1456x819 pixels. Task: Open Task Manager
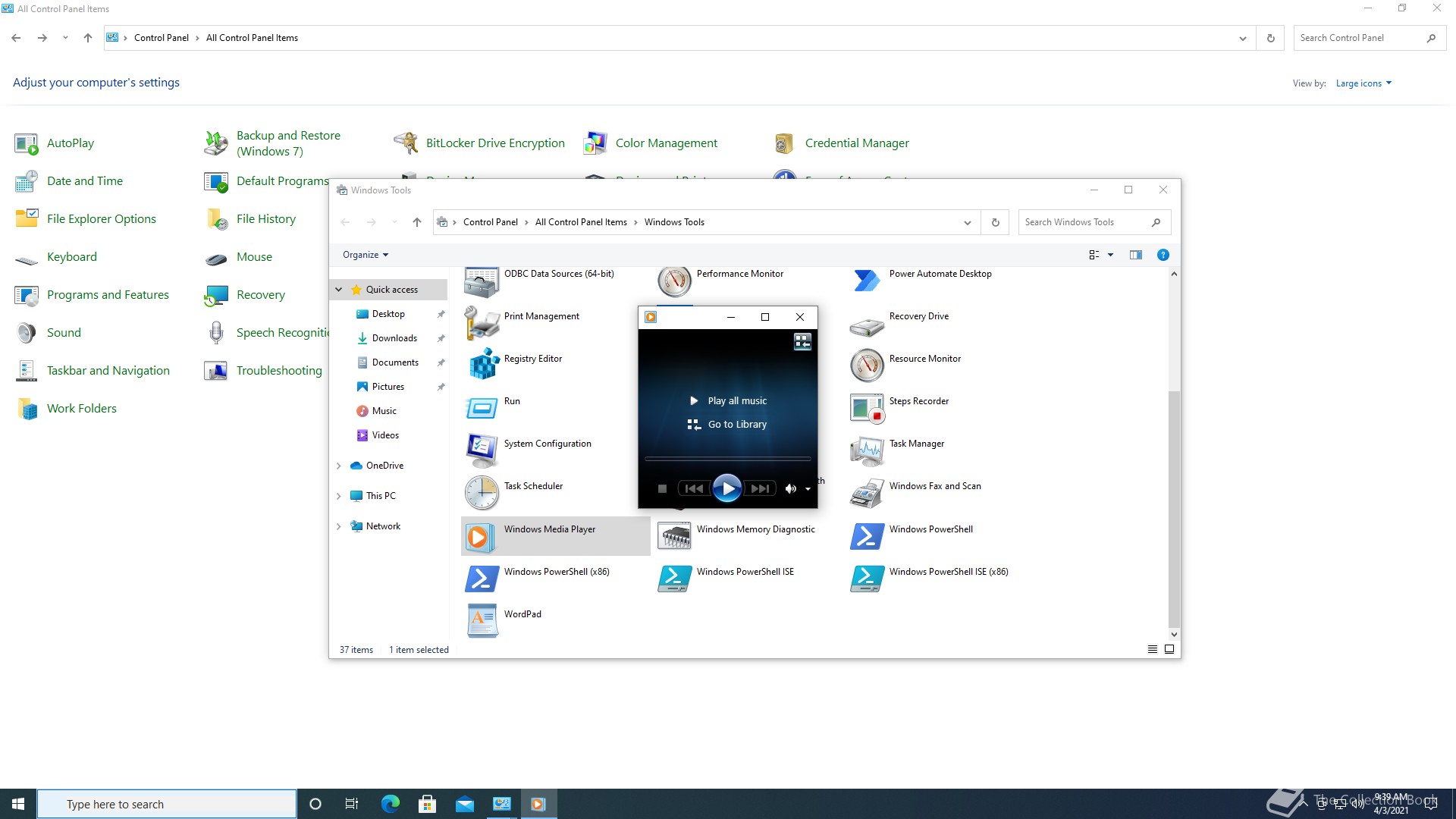916,444
